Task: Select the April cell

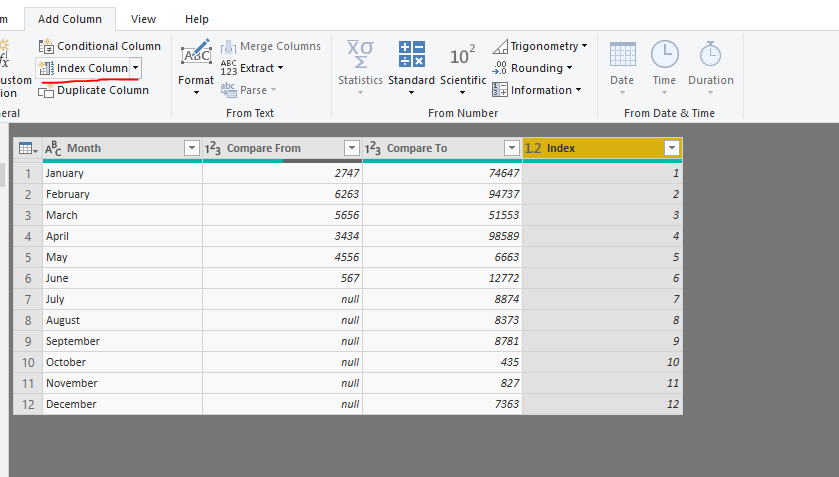Action: pyautogui.click(x=122, y=236)
